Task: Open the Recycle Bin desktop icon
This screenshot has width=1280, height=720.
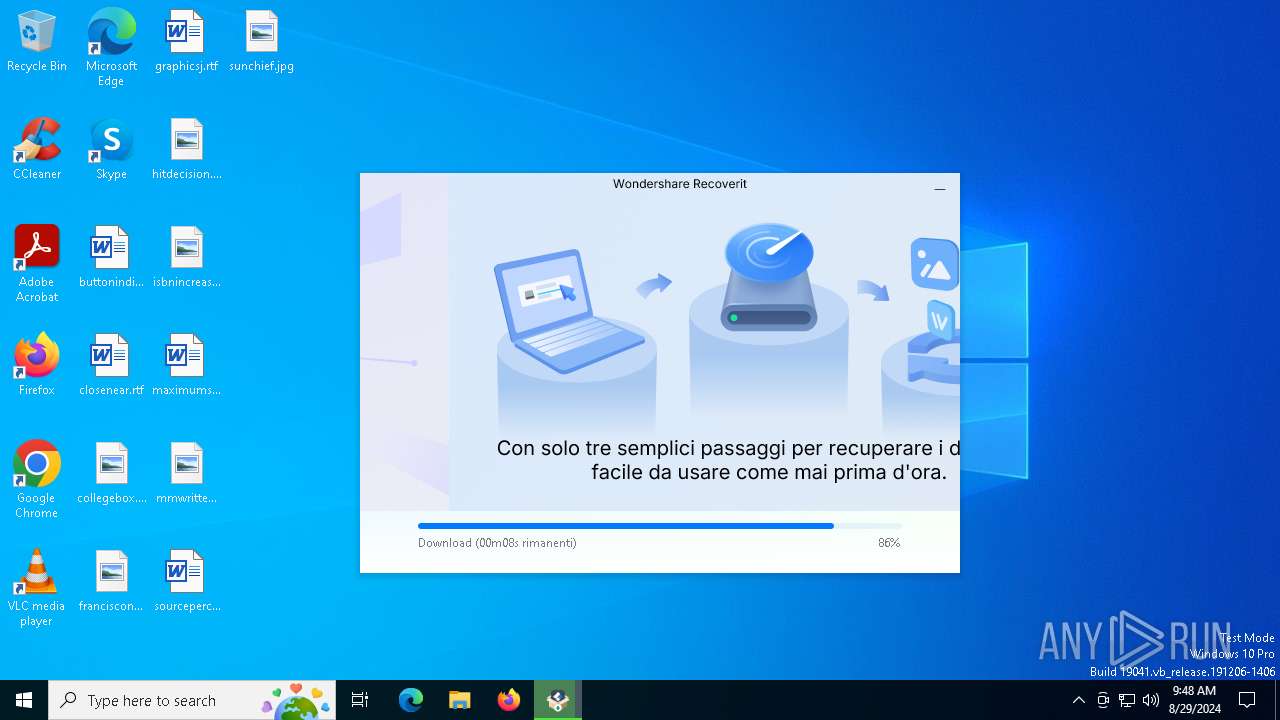Action: click(x=37, y=42)
